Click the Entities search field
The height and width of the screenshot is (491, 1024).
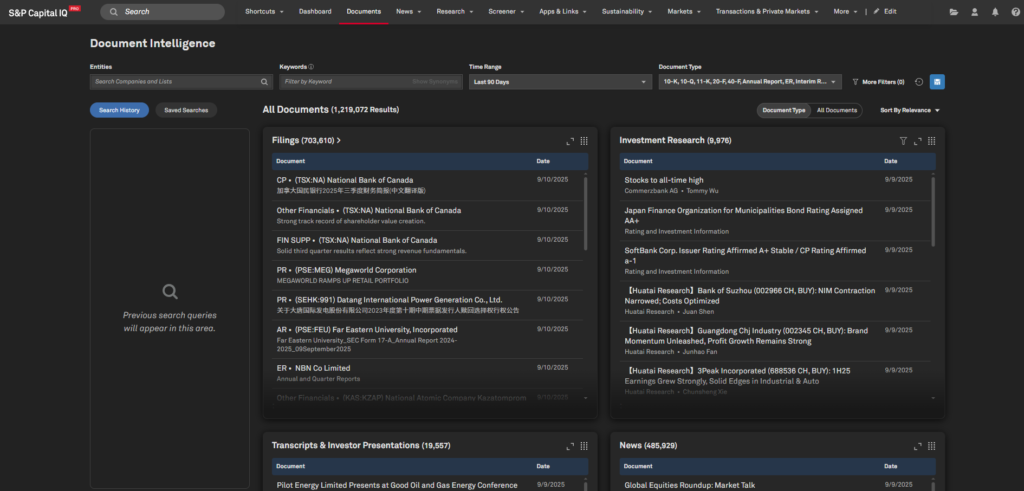click(175, 82)
